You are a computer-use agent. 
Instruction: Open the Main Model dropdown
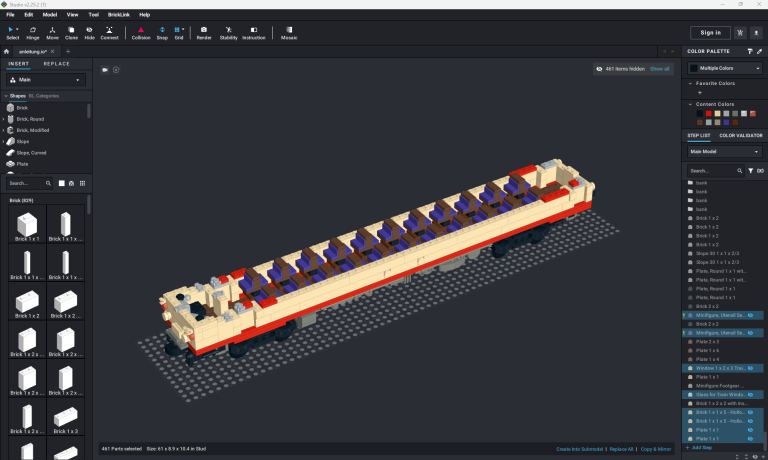click(724, 152)
